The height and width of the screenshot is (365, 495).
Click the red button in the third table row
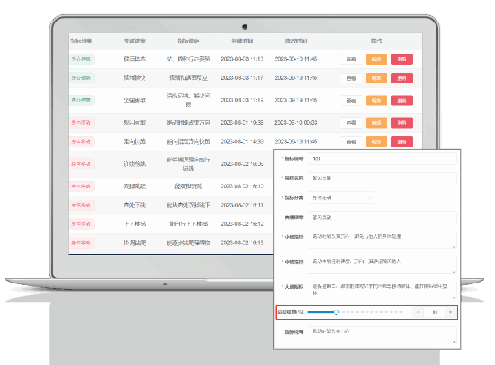pos(402,100)
